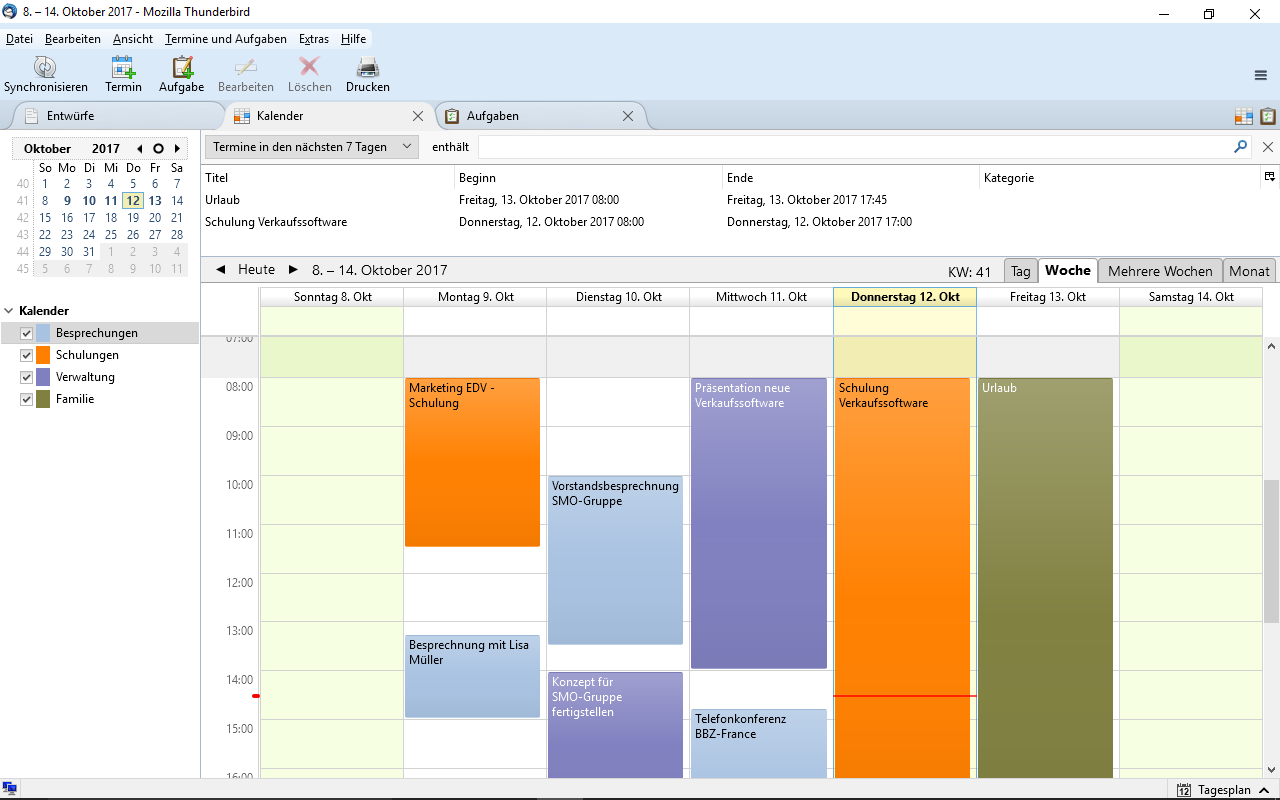Toggle the Familie calendar checkbox

[x=27, y=399]
